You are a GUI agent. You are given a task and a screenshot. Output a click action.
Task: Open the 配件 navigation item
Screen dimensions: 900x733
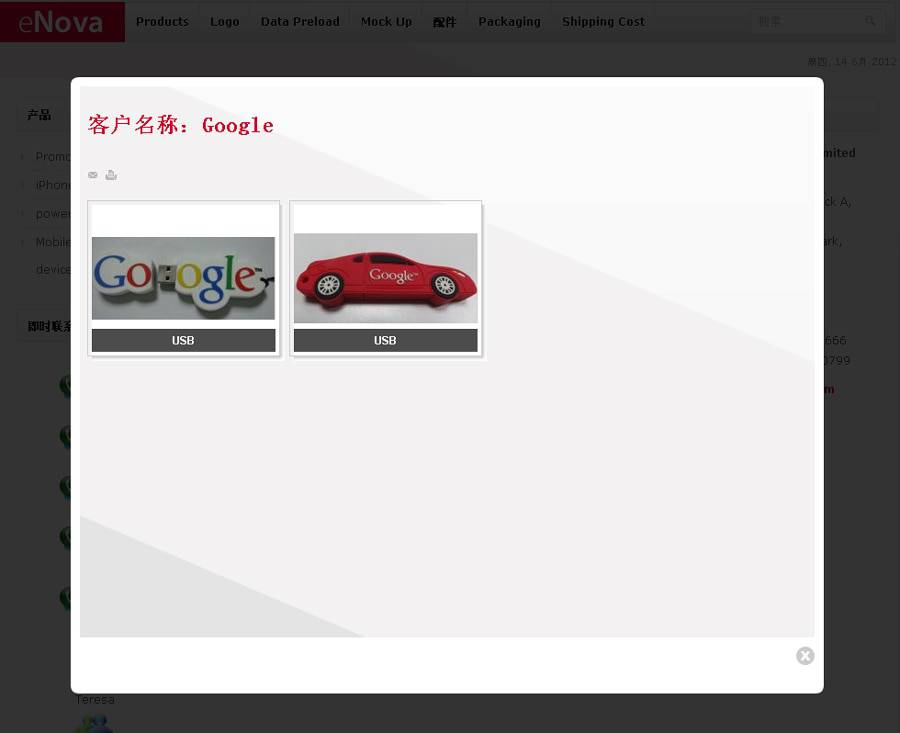click(444, 22)
